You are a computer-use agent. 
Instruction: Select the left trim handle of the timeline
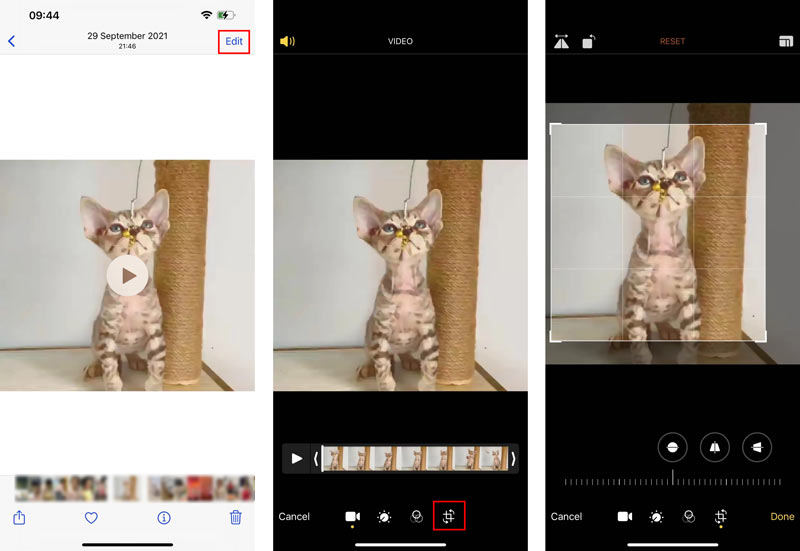tap(316, 459)
